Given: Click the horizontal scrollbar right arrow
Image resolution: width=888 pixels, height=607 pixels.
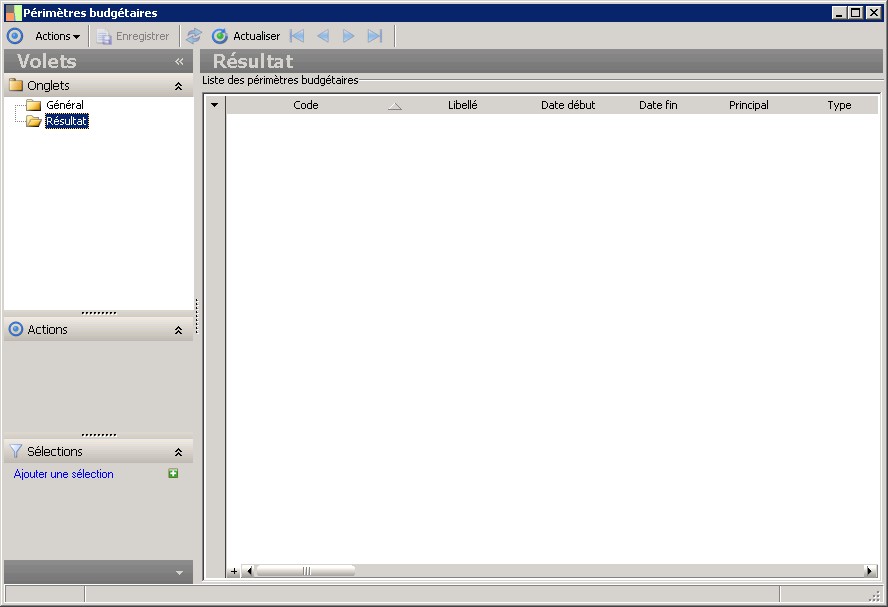Looking at the screenshot, I should 870,571.
